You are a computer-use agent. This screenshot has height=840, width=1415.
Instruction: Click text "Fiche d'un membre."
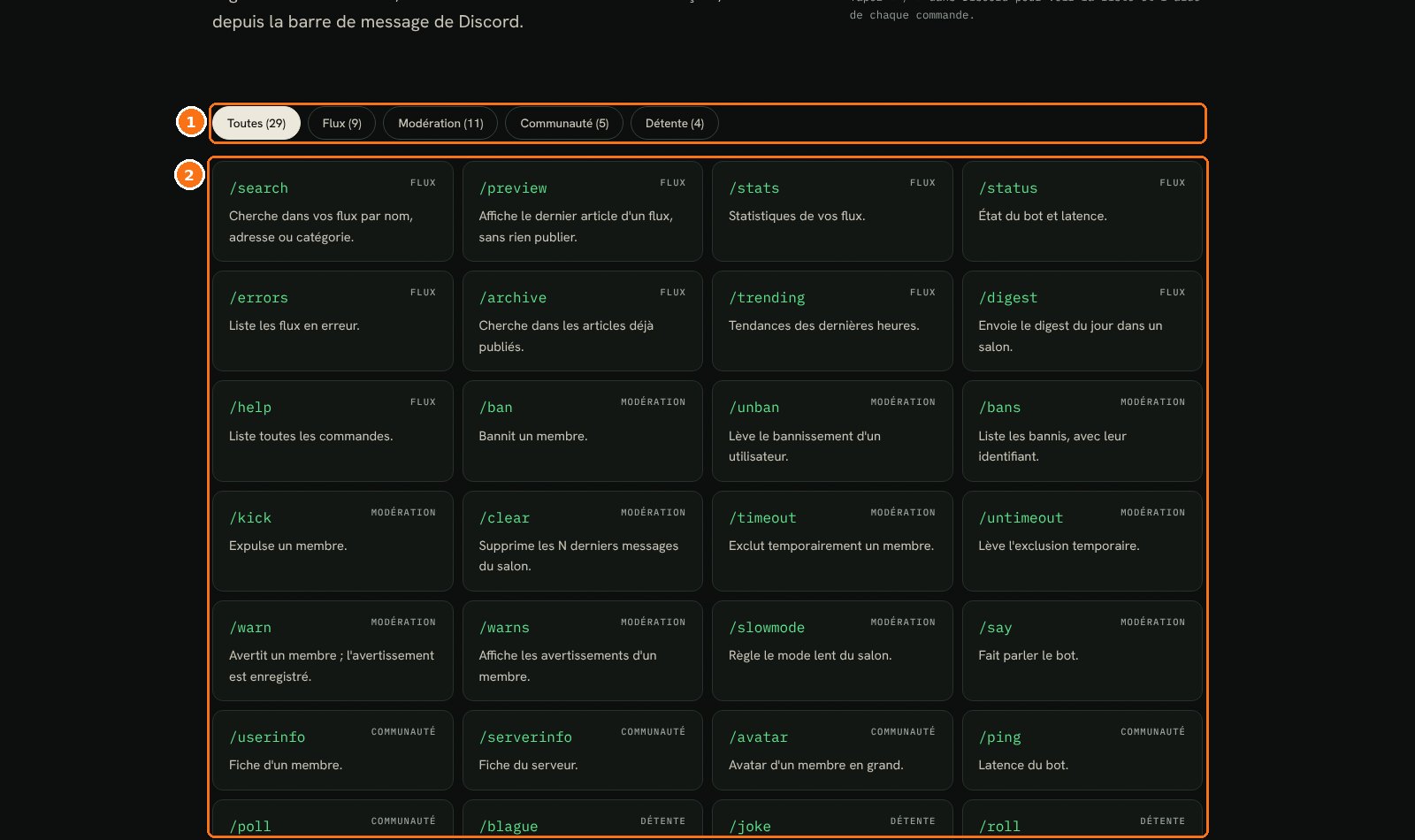[286, 765]
